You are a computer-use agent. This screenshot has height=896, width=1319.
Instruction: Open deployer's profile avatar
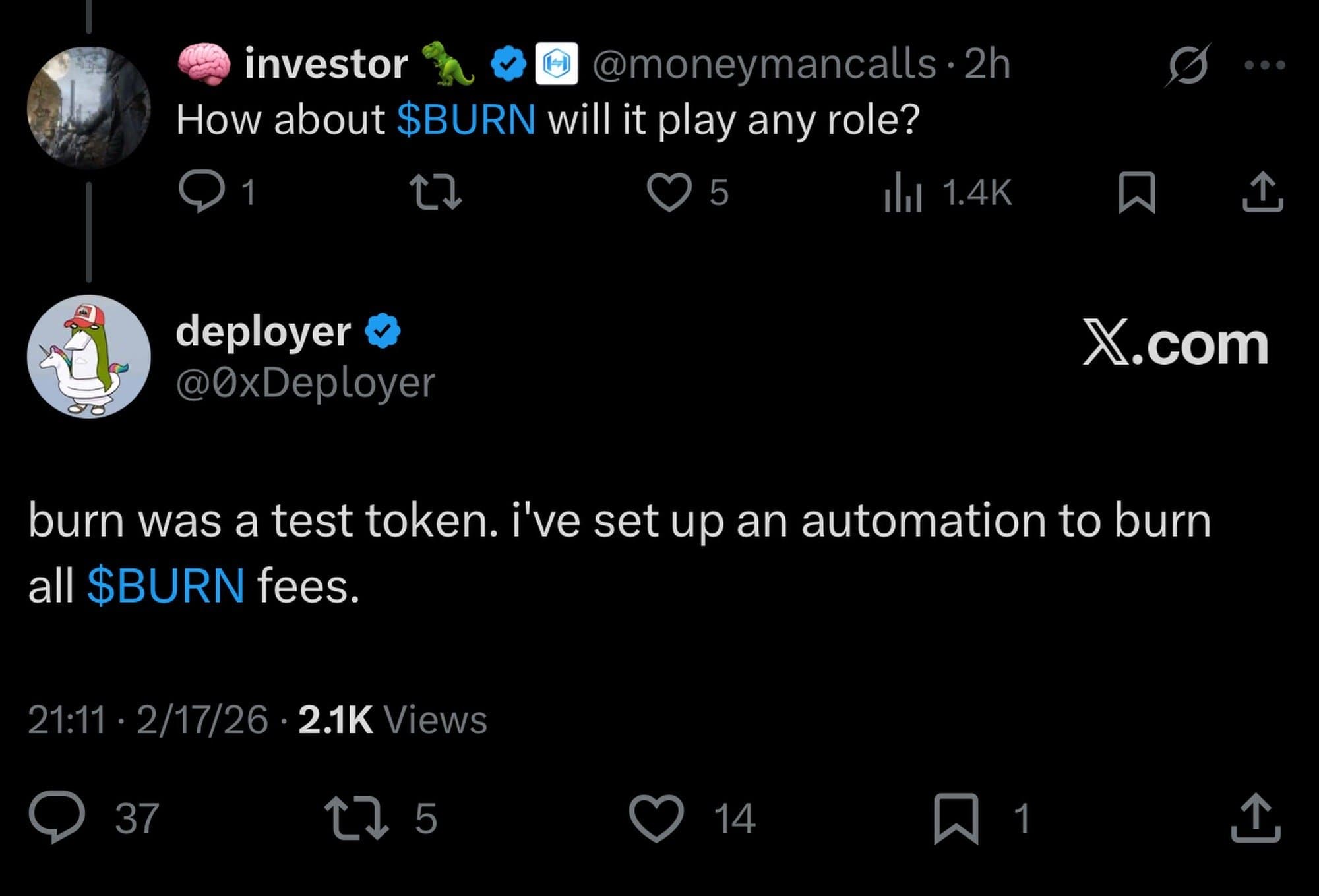click(x=88, y=356)
